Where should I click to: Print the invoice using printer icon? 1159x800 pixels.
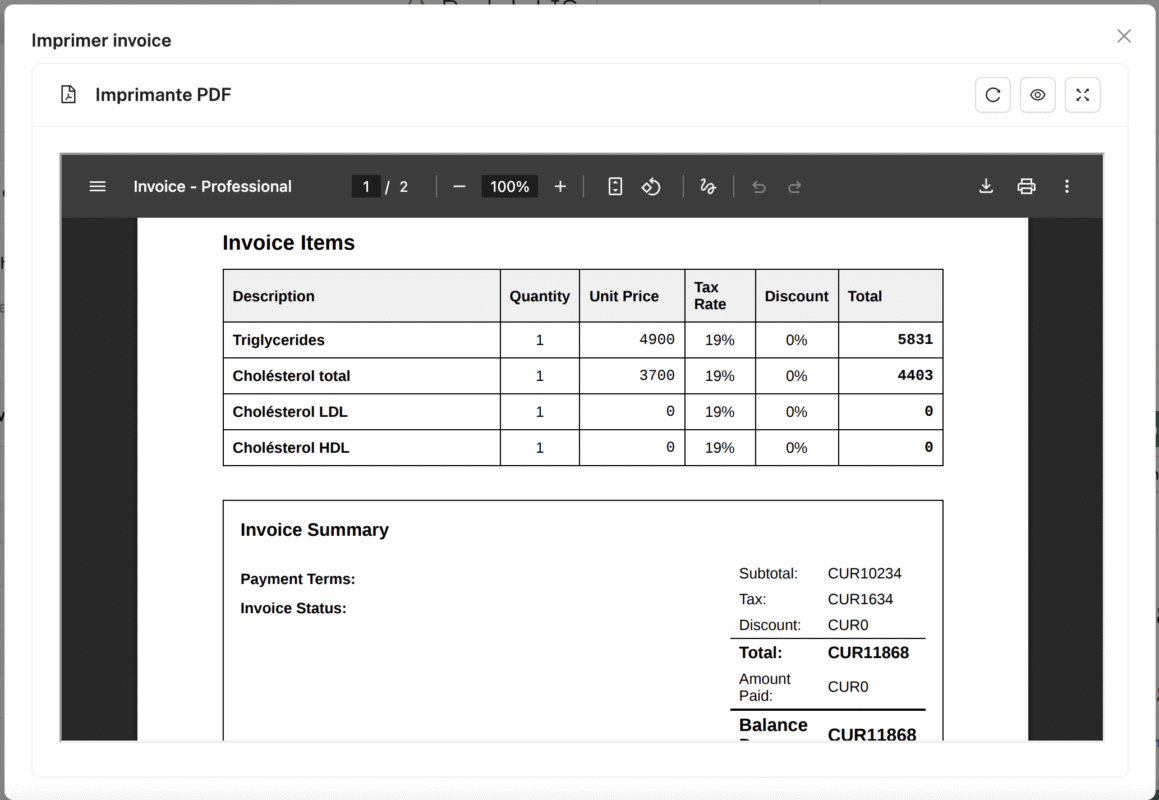tap(1027, 186)
